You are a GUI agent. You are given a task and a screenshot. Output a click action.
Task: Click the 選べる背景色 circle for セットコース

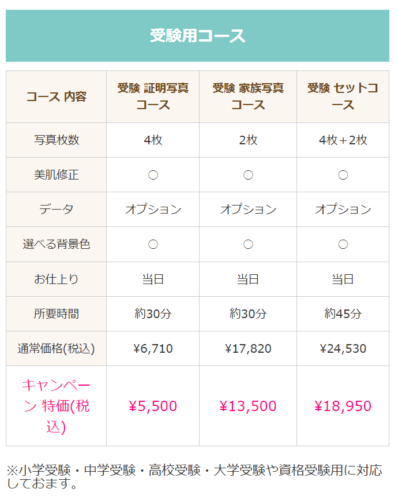coord(343,244)
